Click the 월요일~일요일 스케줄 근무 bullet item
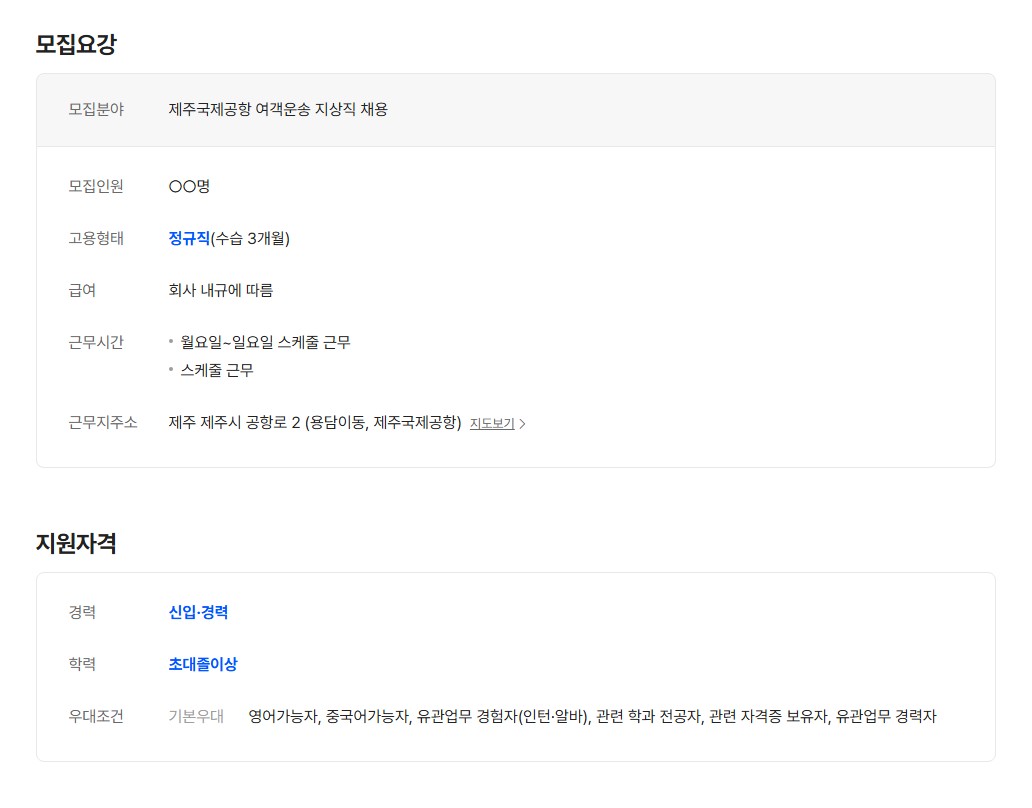Image resolution: width=1032 pixels, height=808 pixels. tap(265, 342)
